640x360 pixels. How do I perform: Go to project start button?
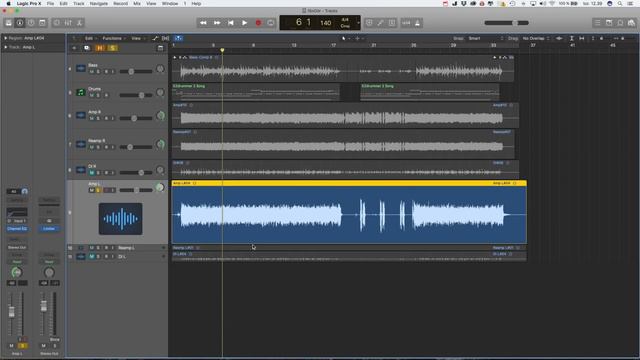231,23
